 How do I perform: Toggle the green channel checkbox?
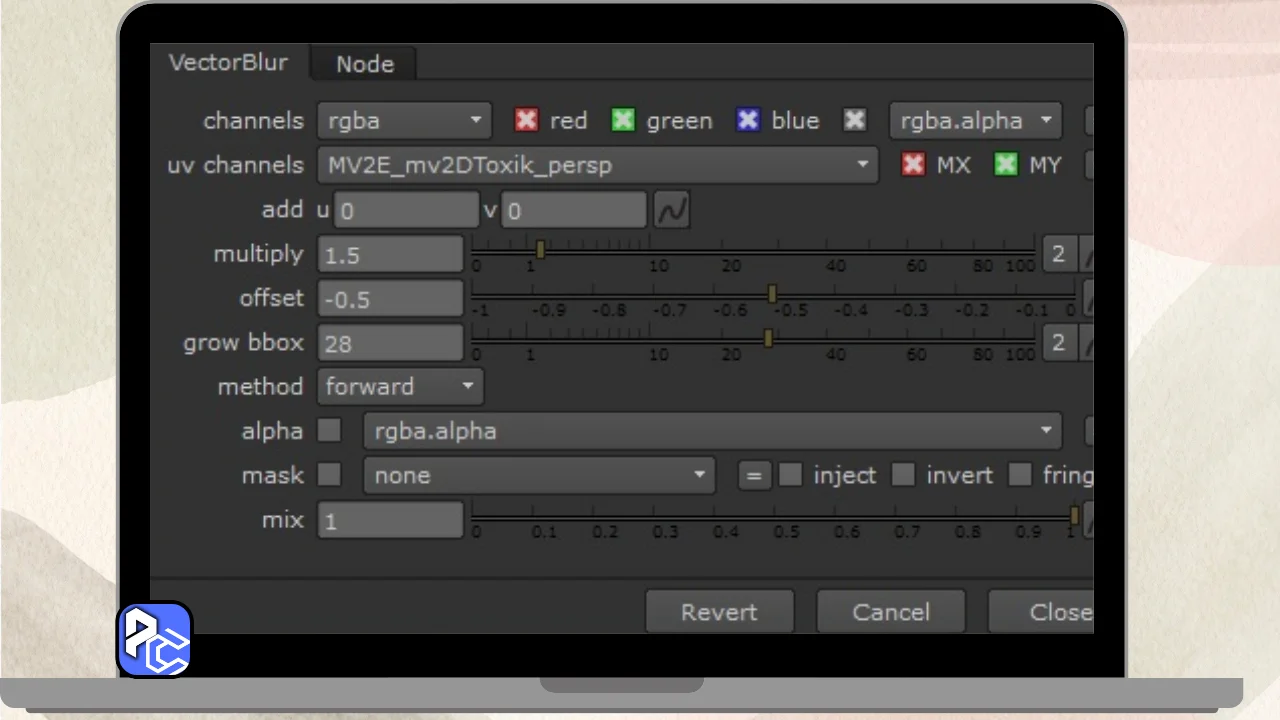623,121
